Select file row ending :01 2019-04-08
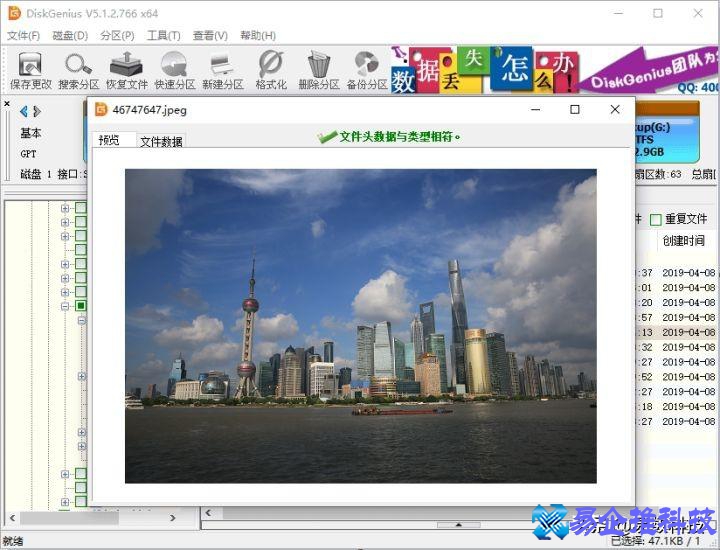Screen dimensions: 720x550 (x=677, y=287)
